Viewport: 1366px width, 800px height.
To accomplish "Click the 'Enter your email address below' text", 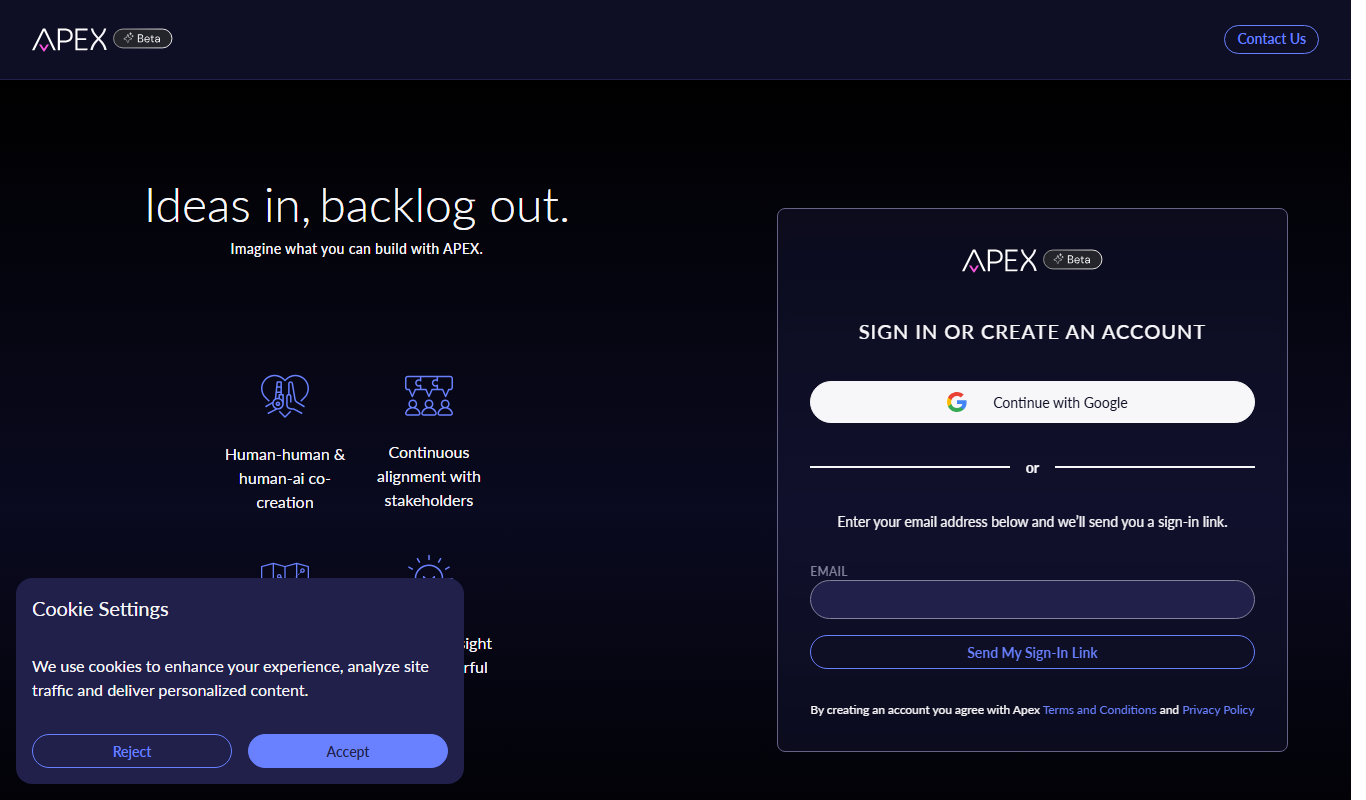I will pyautogui.click(x=1032, y=522).
